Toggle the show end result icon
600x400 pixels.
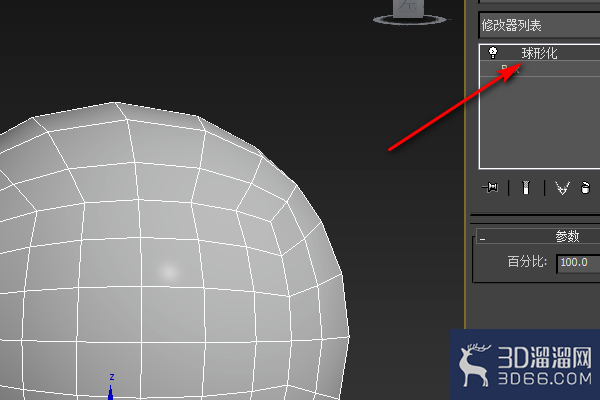(x=526, y=188)
